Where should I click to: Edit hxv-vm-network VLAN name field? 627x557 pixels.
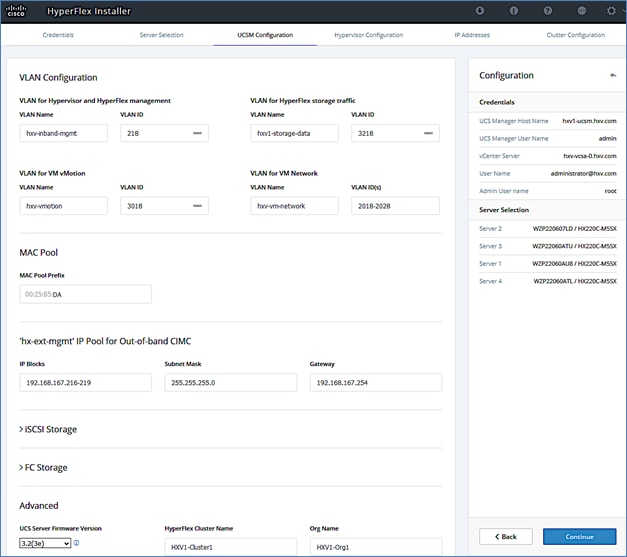click(x=294, y=206)
